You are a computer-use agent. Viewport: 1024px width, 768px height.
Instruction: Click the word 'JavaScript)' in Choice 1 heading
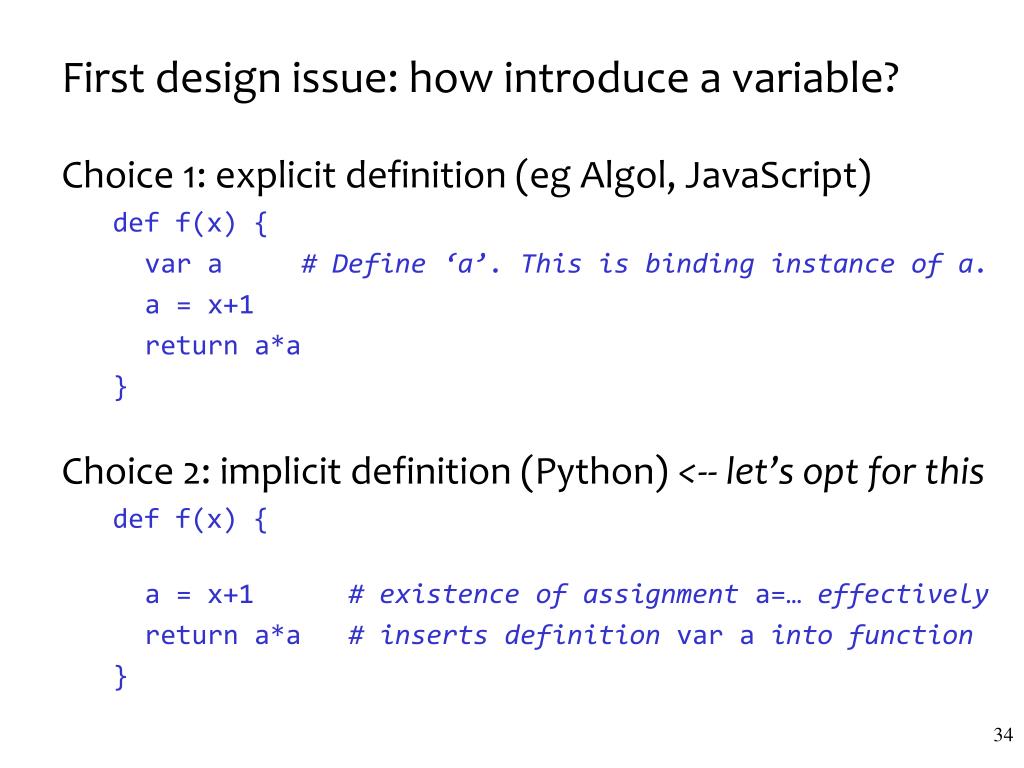pyautogui.click(x=778, y=176)
